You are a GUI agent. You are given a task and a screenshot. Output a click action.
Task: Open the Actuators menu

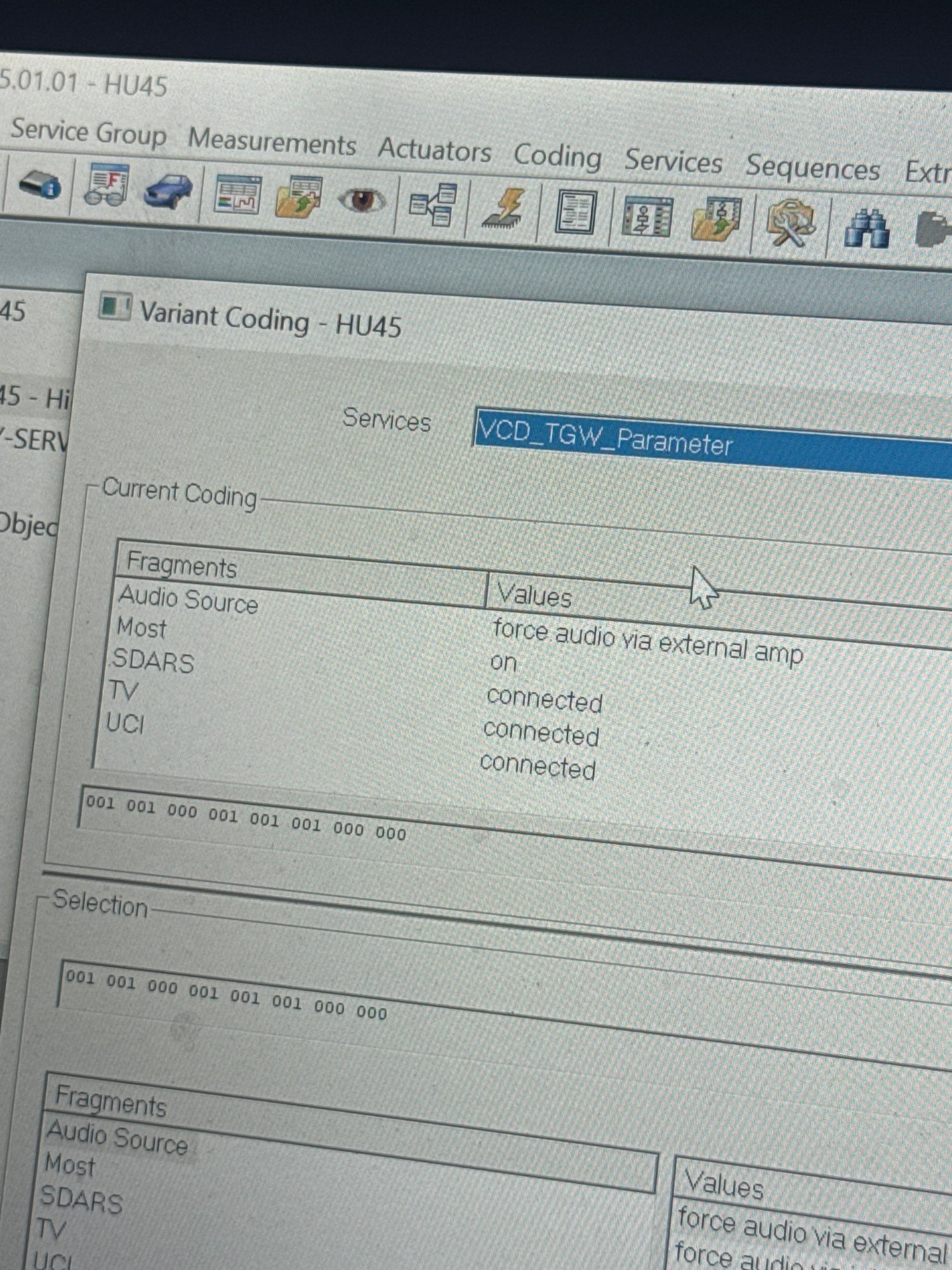(435, 150)
